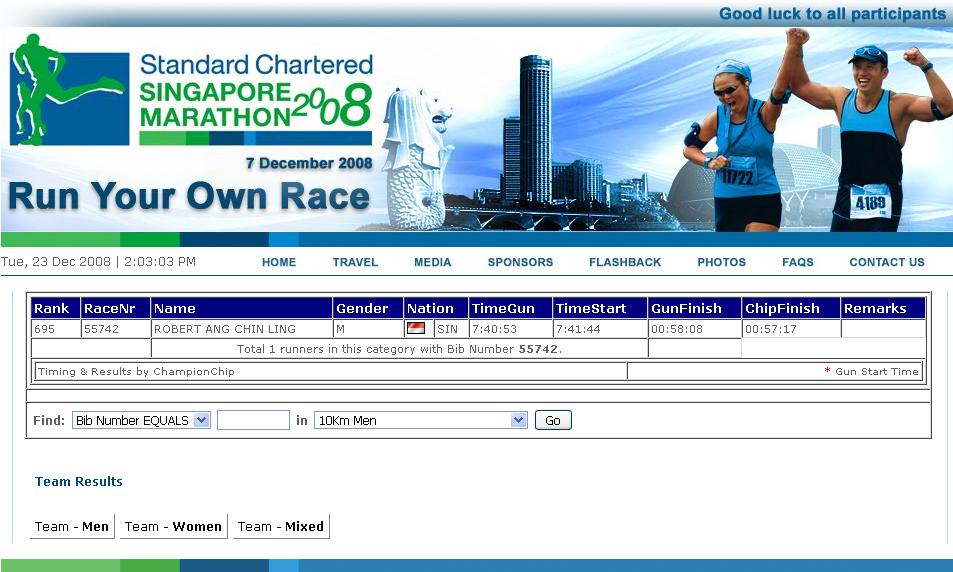
Task: Click the Remarks column header
Action: pos(883,308)
